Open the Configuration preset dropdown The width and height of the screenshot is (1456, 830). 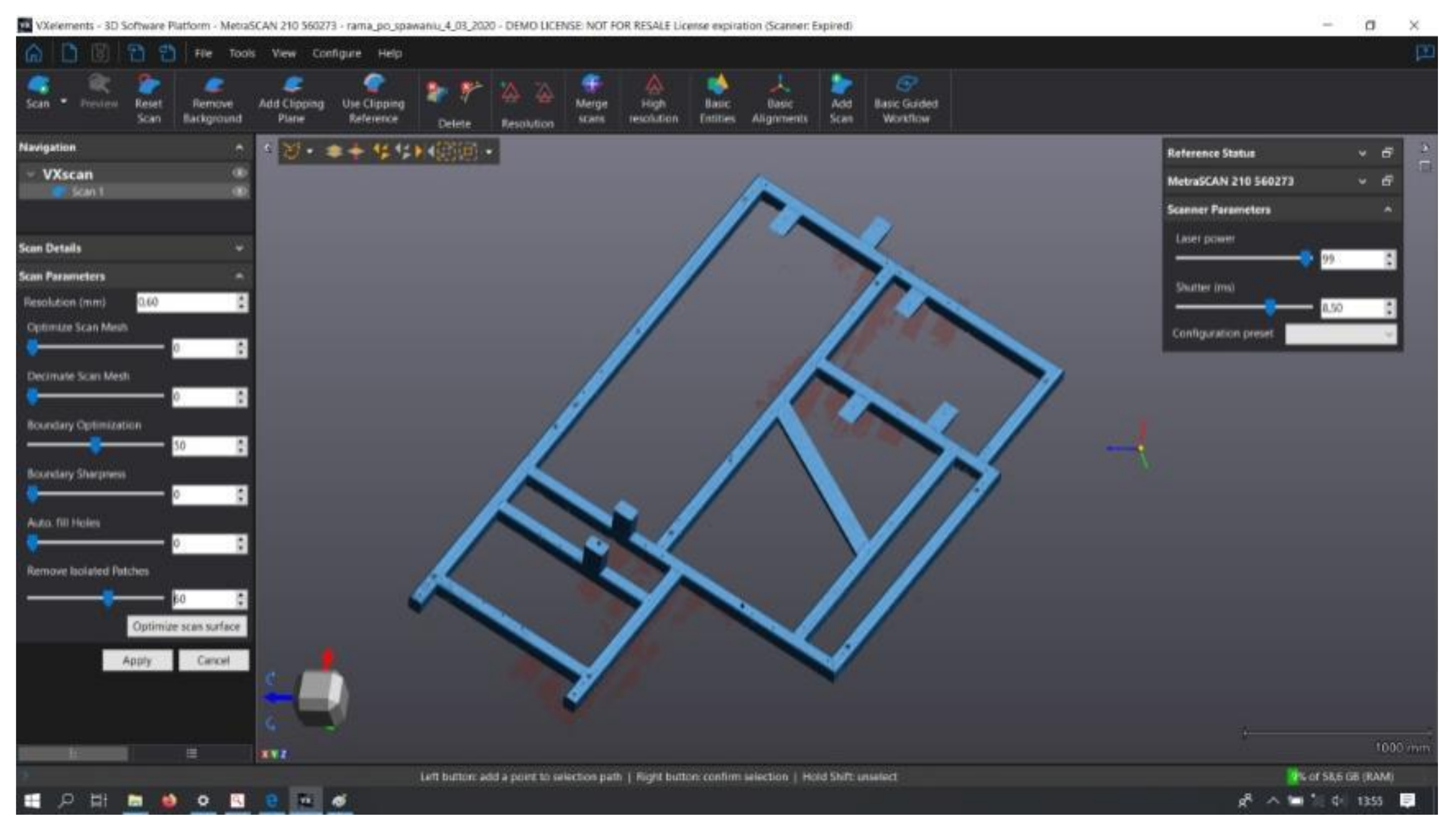[x=1340, y=334]
